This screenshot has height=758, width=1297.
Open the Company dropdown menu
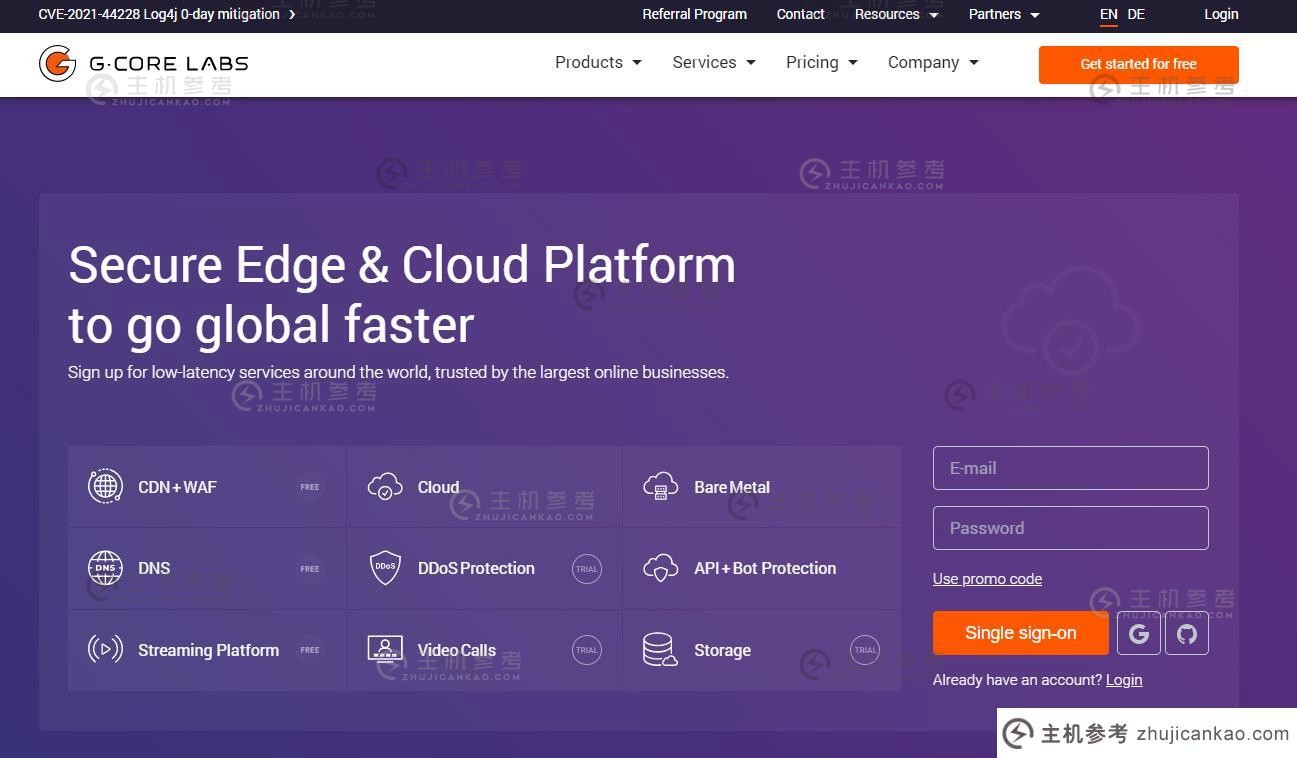[933, 62]
